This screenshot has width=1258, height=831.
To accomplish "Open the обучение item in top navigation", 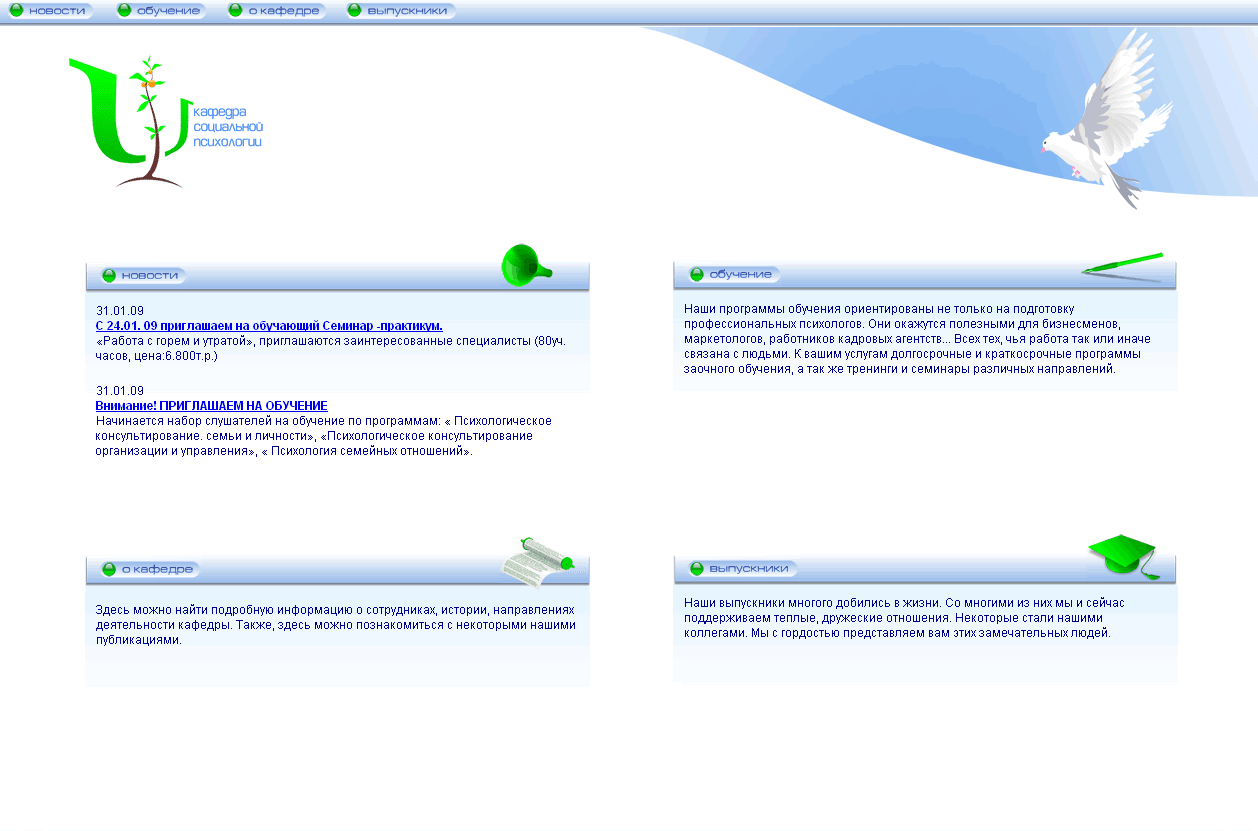I will [x=160, y=11].
